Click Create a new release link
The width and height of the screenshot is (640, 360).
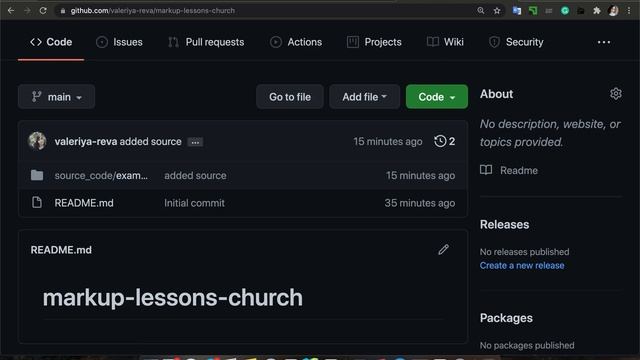click(522, 265)
